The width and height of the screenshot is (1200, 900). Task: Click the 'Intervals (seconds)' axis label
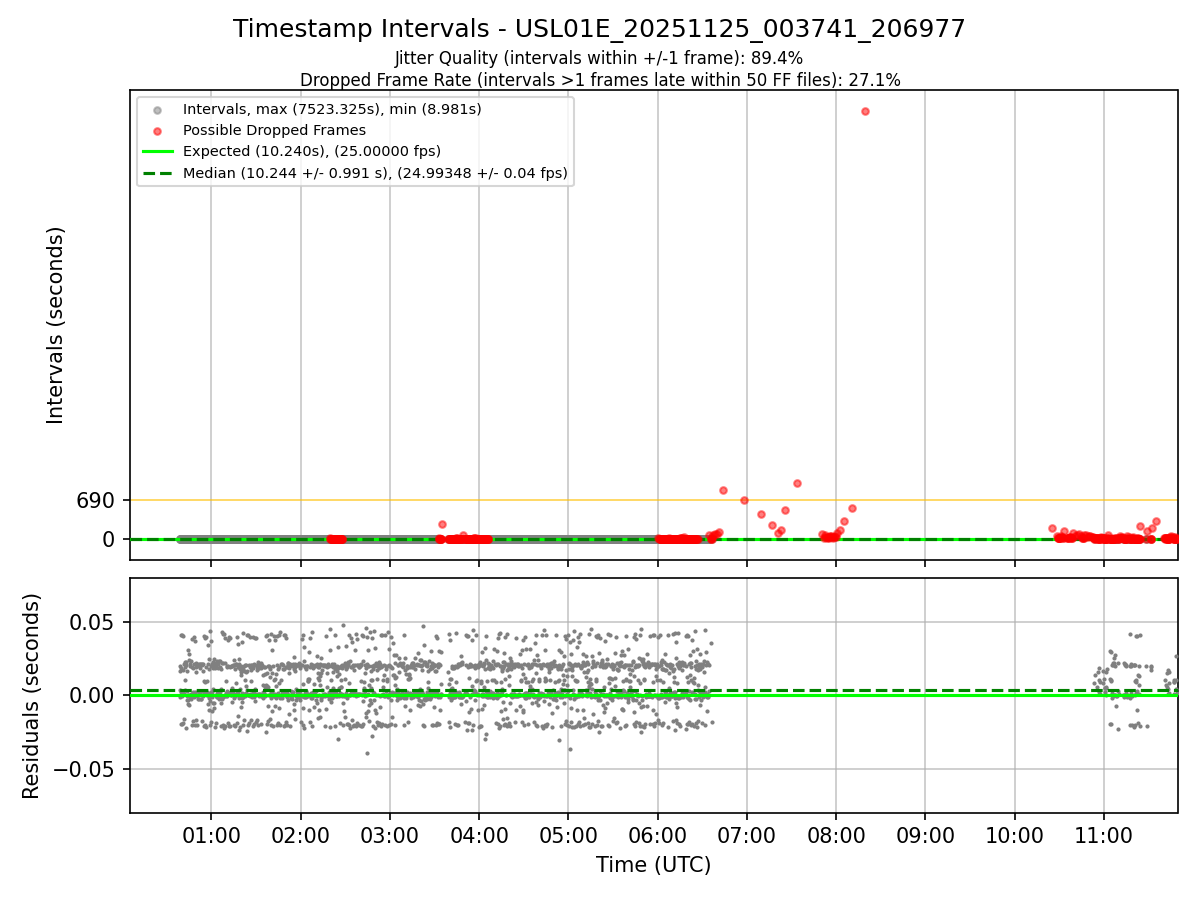[x=56, y=325]
